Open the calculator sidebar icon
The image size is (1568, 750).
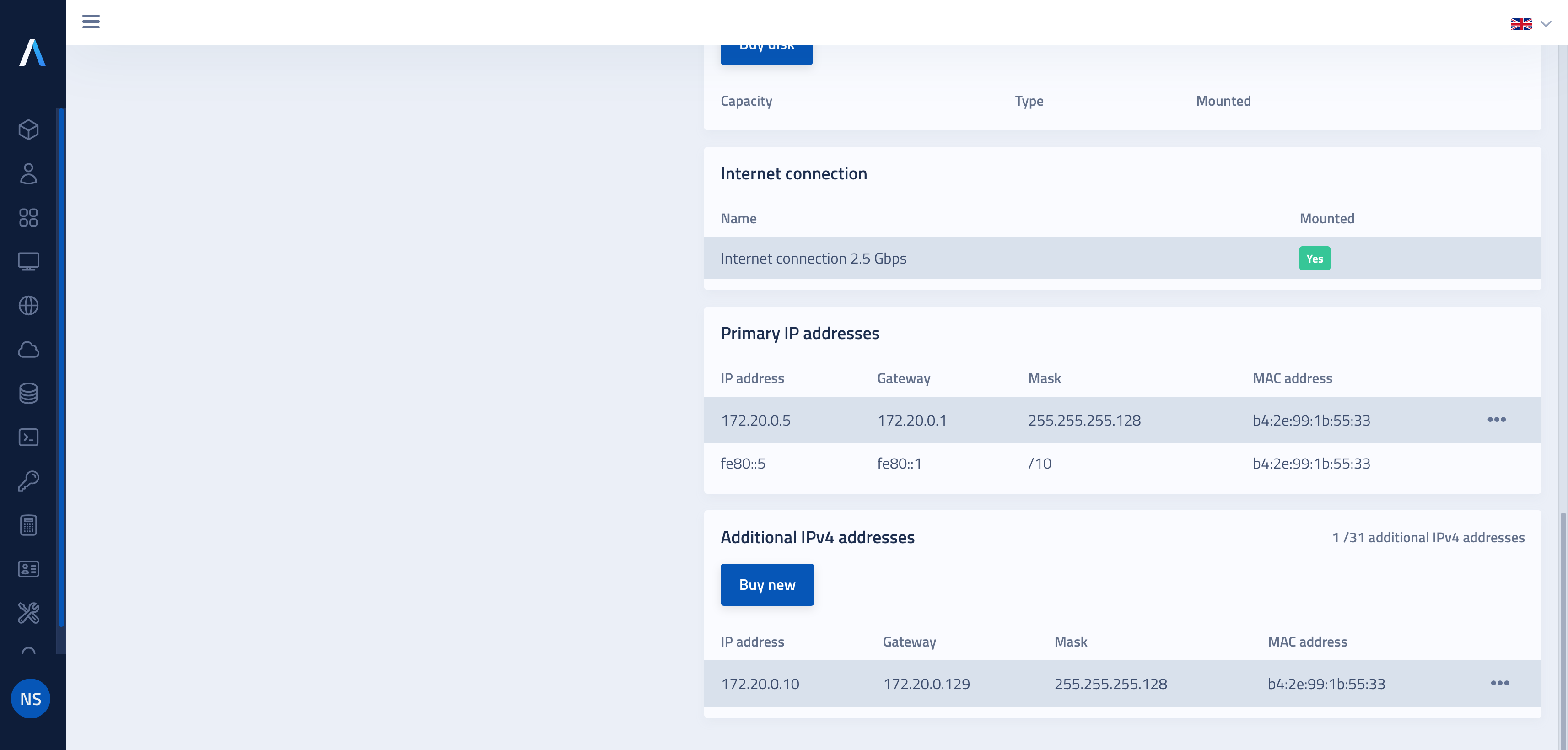(29, 525)
